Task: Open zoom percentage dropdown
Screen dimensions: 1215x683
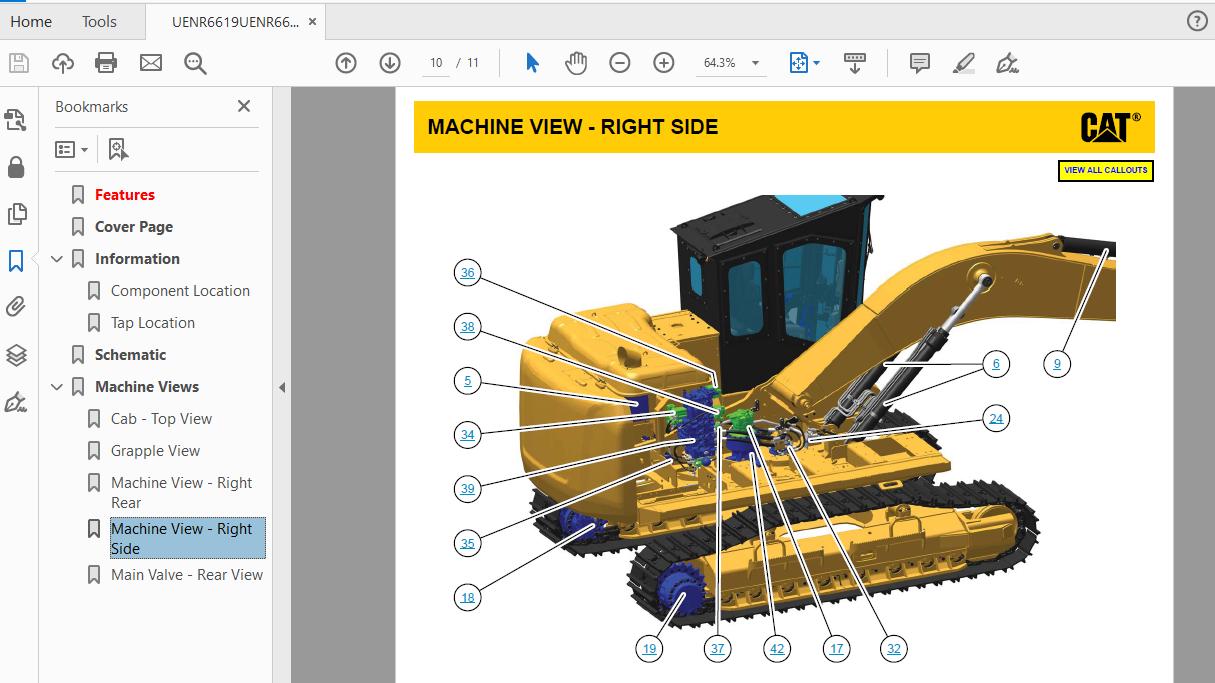Action: tap(756, 63)
